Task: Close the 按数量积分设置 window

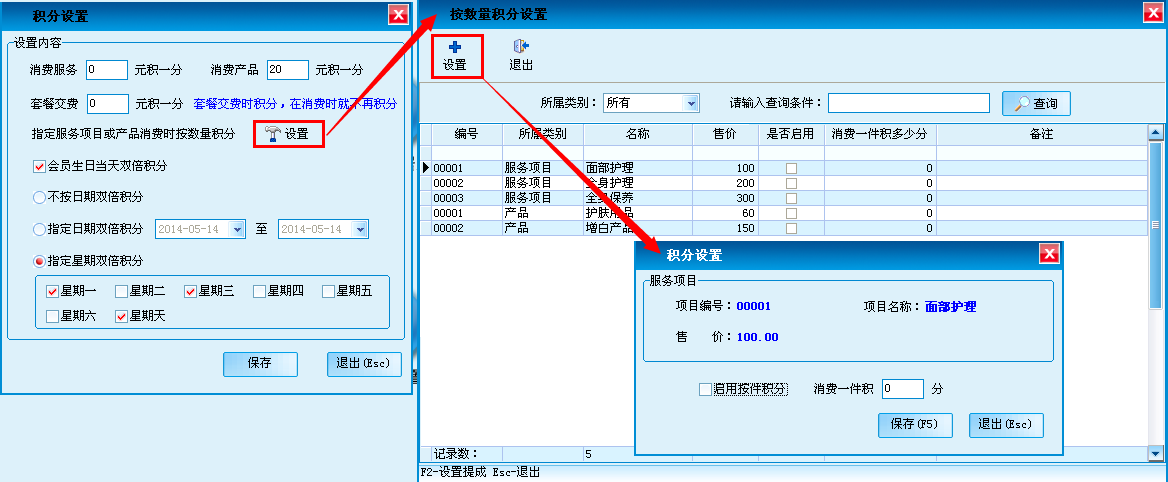Action: pyautogui.click(x=1154, y=13)
